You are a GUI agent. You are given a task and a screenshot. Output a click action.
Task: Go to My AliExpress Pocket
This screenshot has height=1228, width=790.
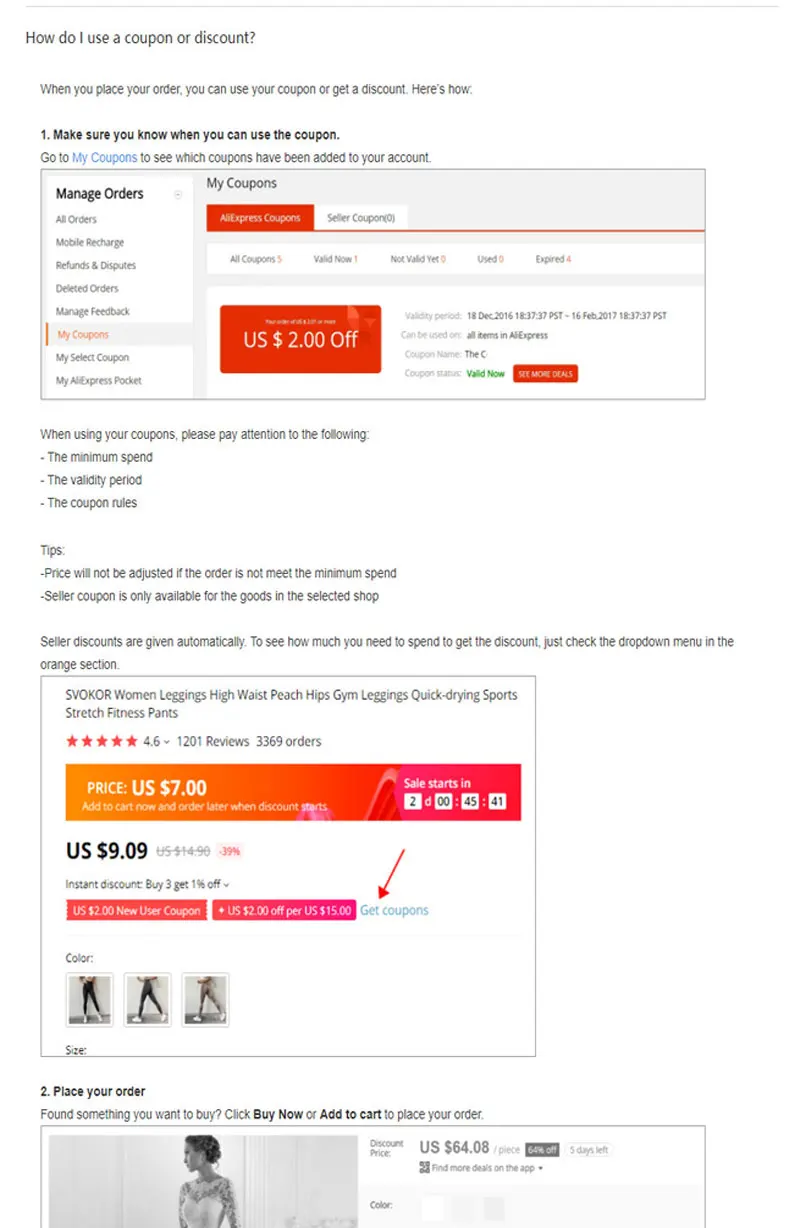(x=99, y=381)
